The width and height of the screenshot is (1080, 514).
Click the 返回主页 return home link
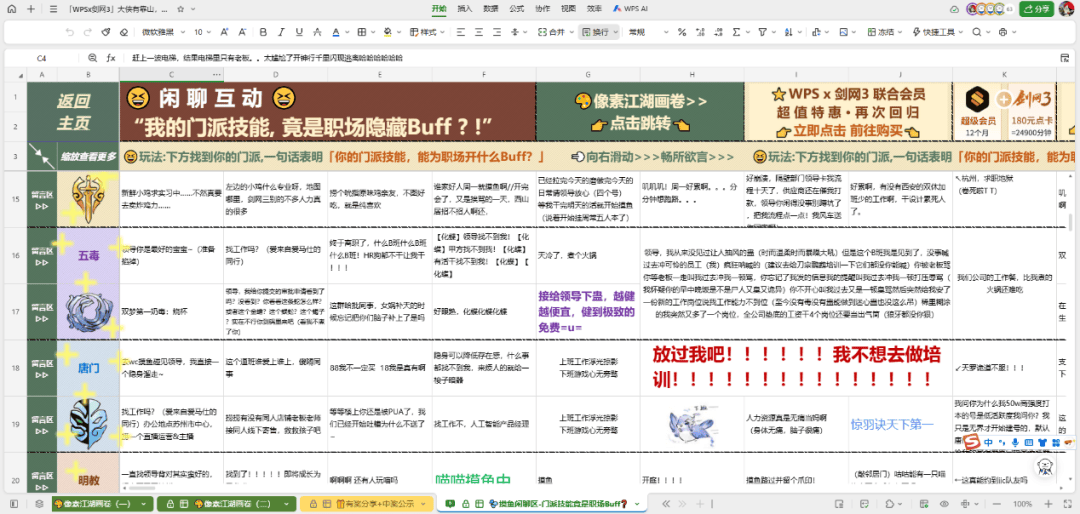pos(72,112)
